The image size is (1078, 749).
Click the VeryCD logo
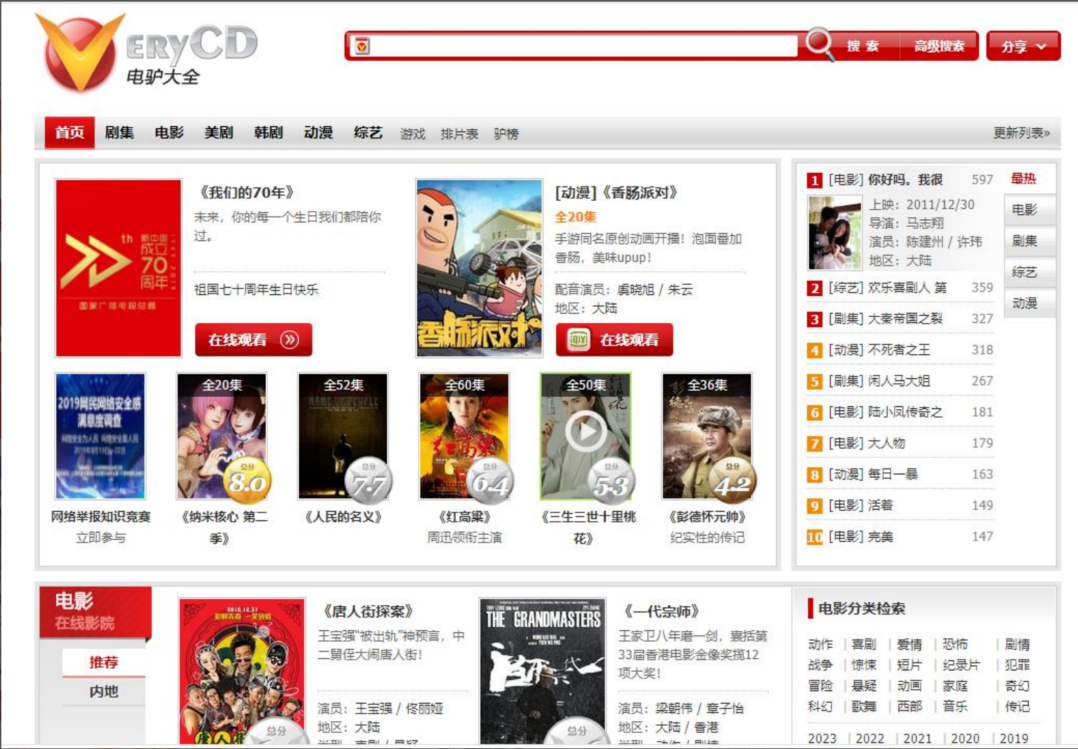click(145, 52)
